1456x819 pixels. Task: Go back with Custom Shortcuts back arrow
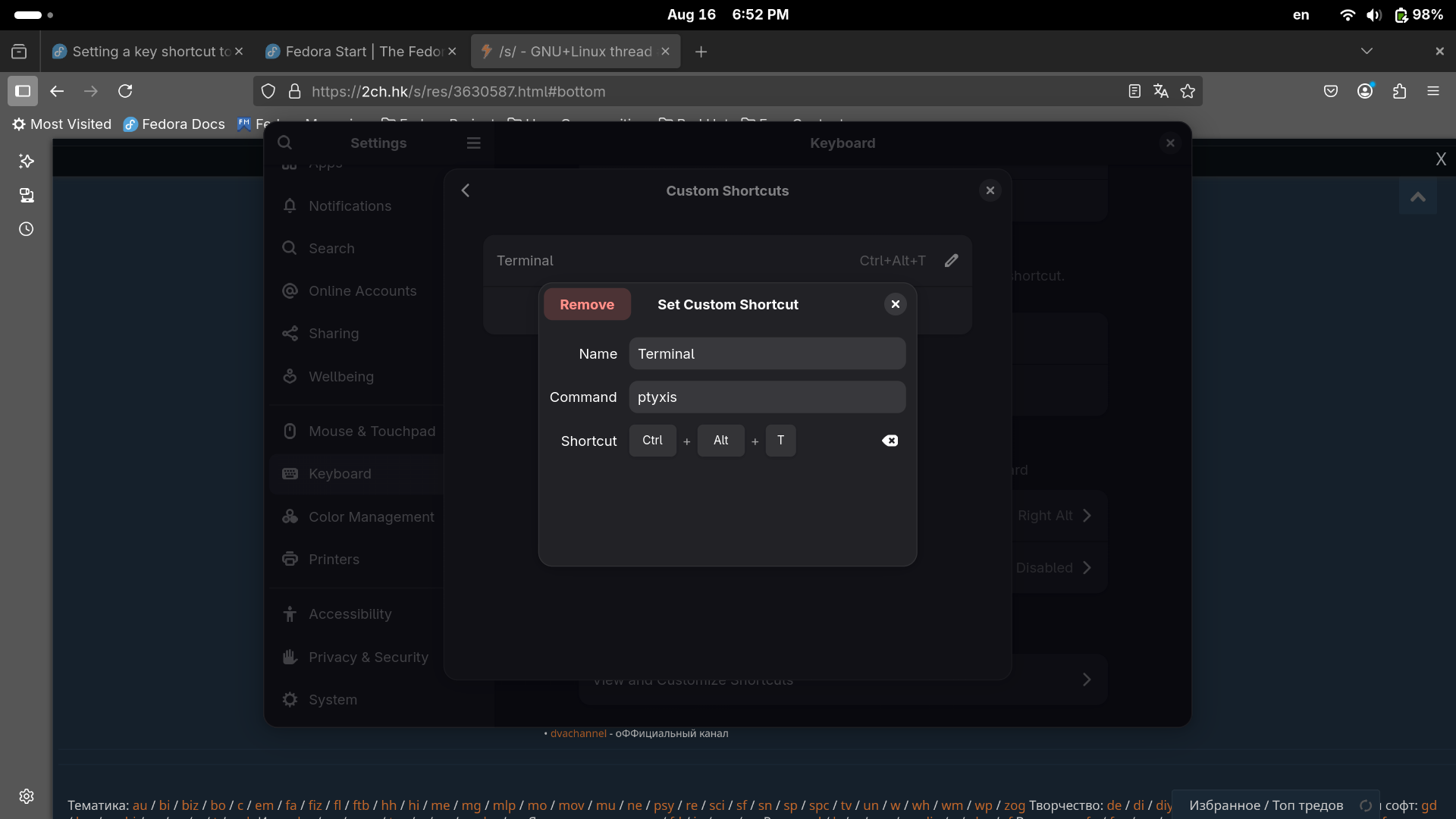[466, 190]
